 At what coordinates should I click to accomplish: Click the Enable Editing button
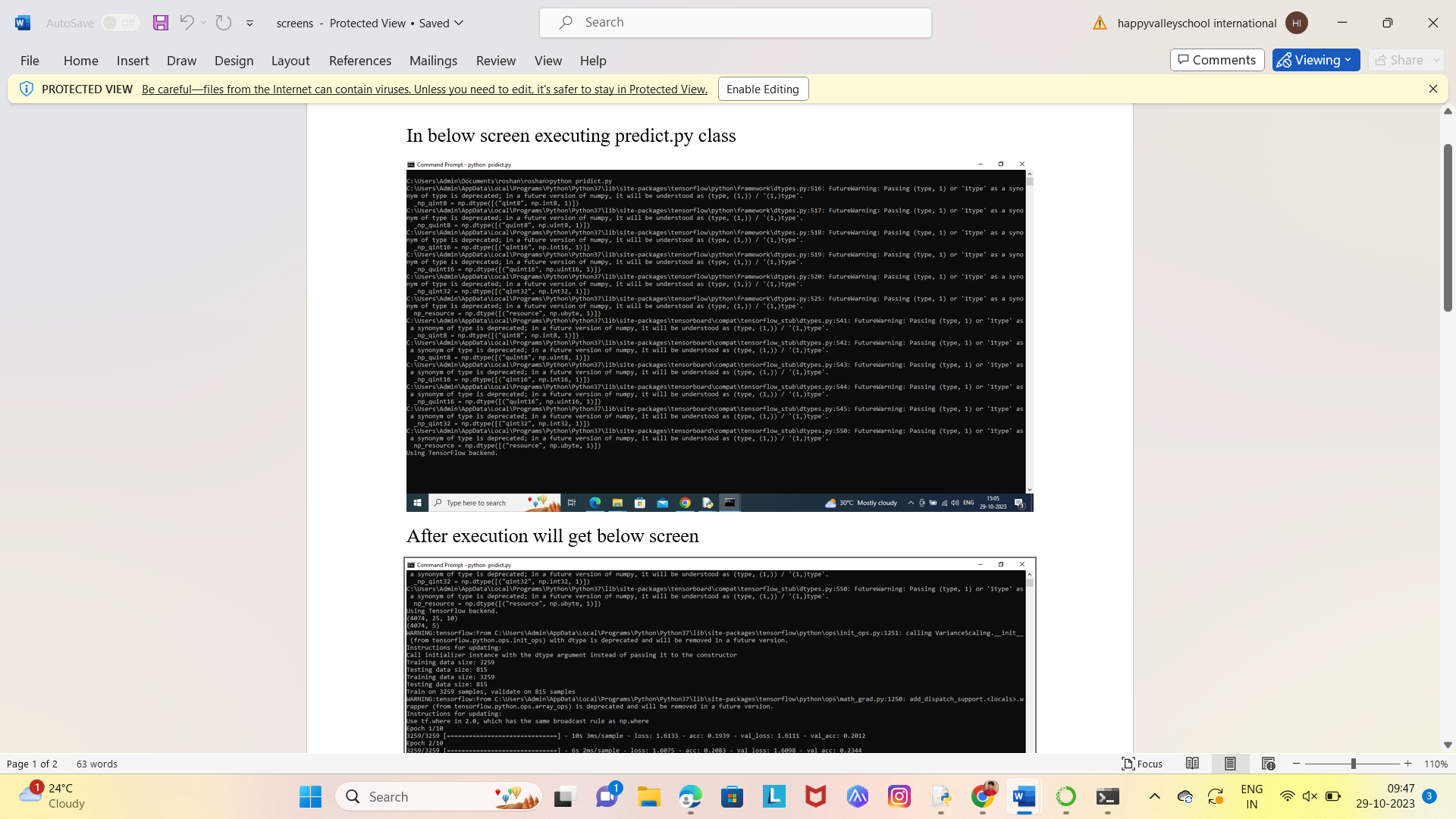[763, 89]
